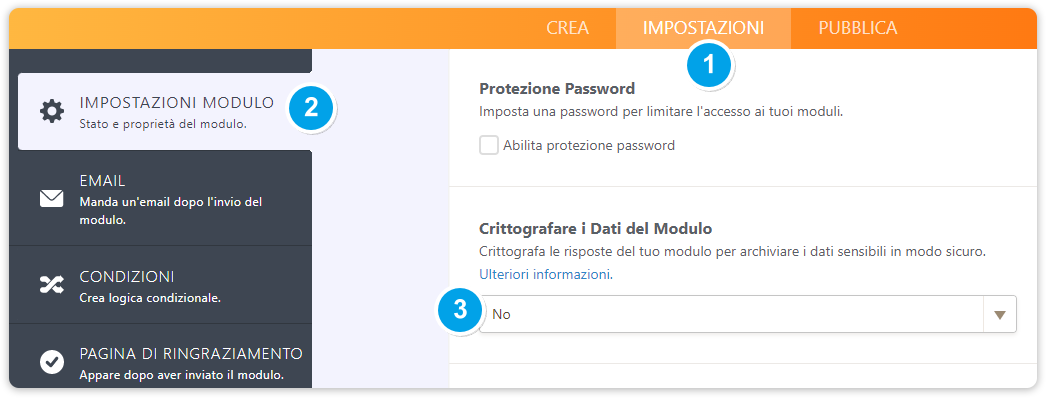Viewport: 1046px width, 398px height.
Task: Click the envelope icon next to Email
Action: click(51, 199)
